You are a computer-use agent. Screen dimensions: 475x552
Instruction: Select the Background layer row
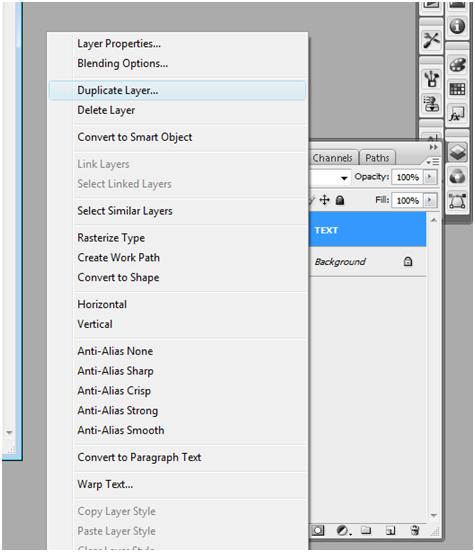368,262
